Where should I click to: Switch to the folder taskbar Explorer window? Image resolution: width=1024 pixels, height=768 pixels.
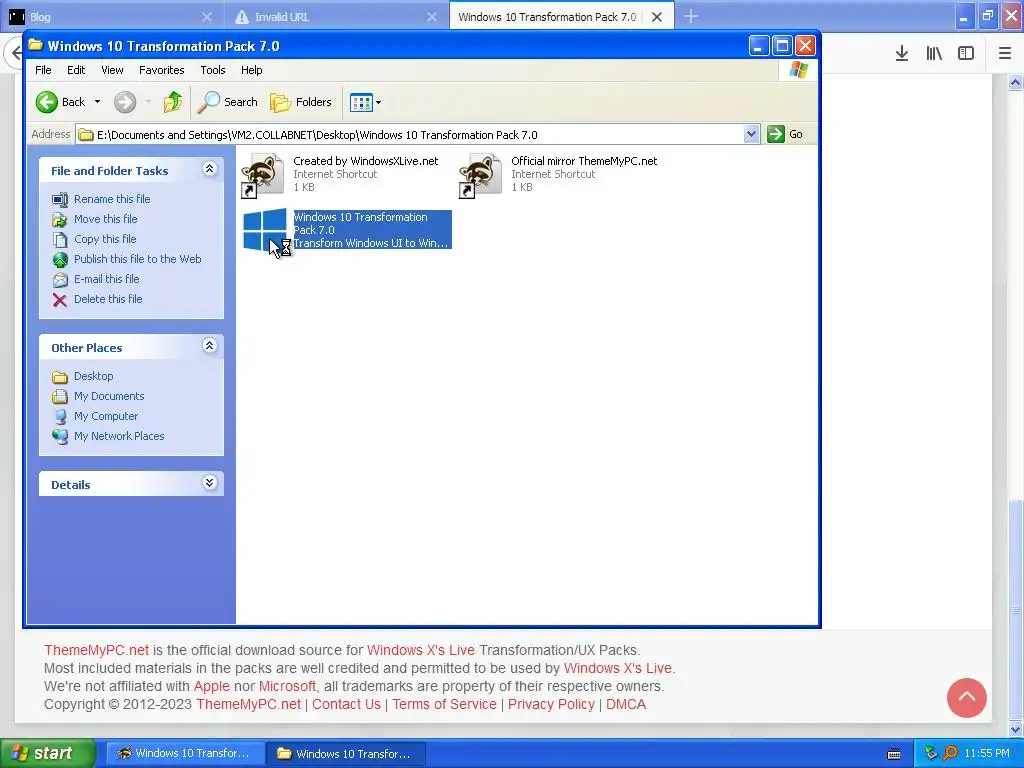pyautogui.click(x=346, y=753)
